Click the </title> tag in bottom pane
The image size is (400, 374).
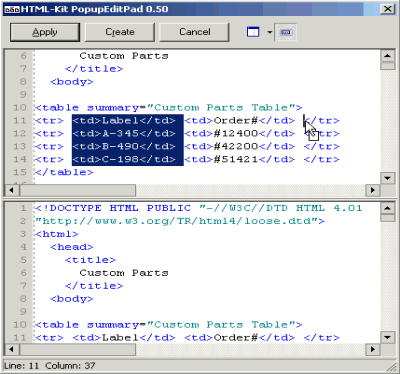point(94,286)
